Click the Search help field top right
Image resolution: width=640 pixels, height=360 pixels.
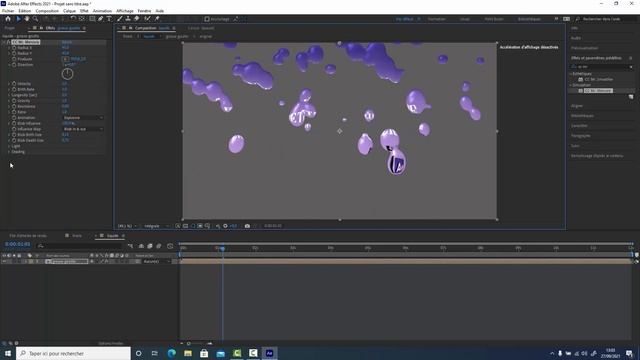pyautogui.click(x=605, y=19)
